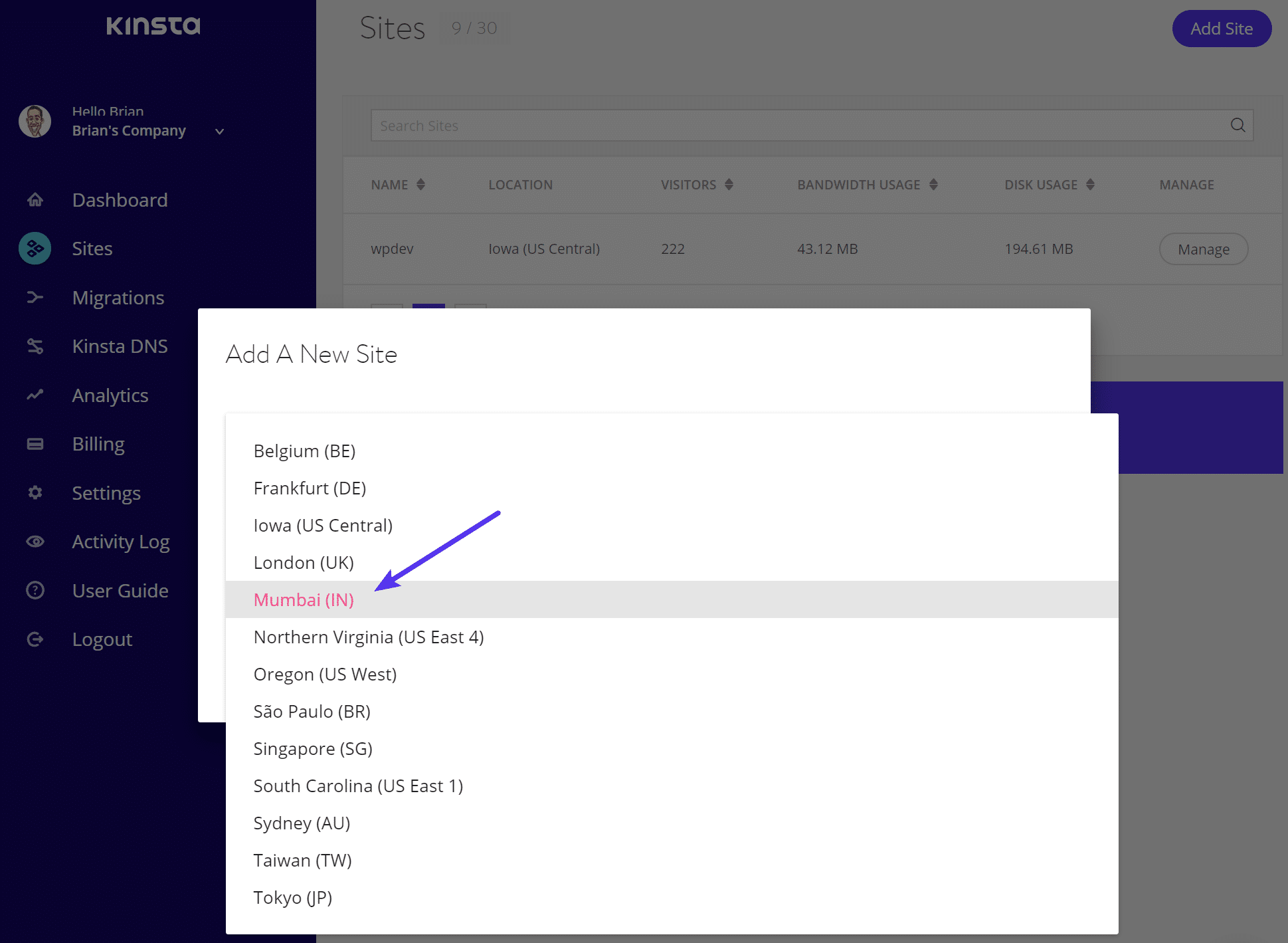Click the Billing icon in sidebar
The height and width of the screenshot is (943, 1288).
coord(35,444)
